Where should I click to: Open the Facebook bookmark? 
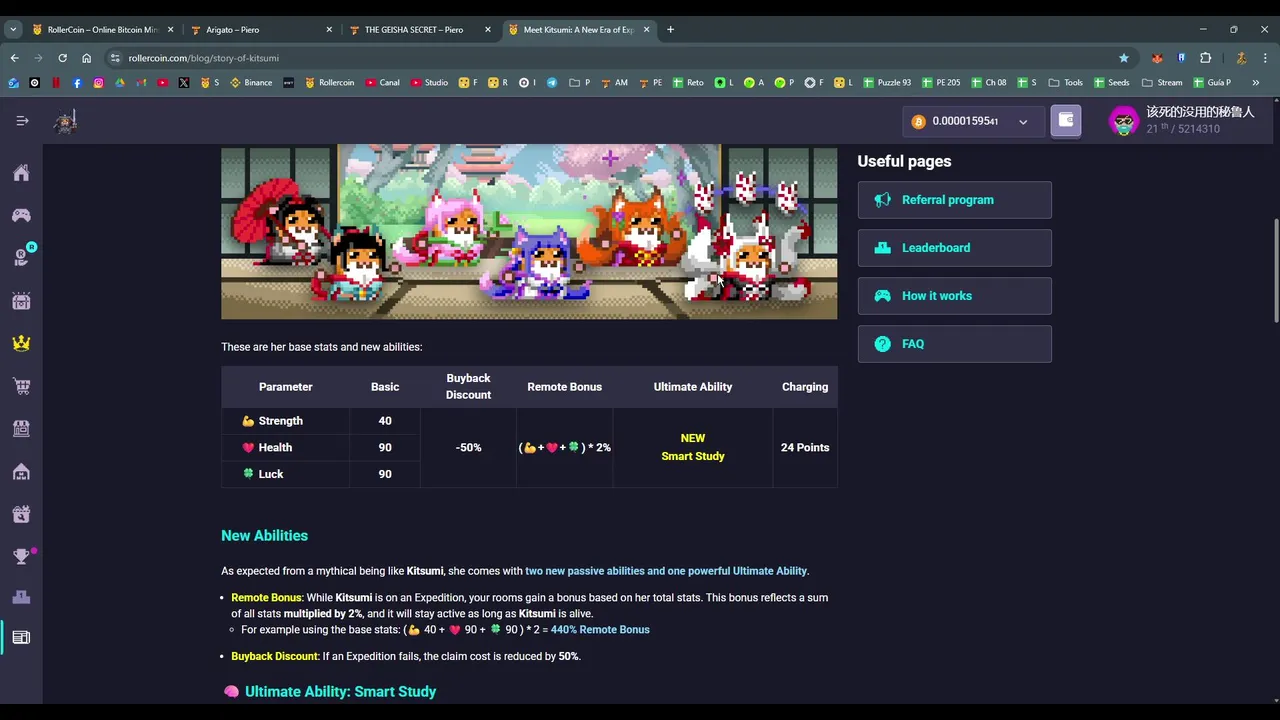pyautogui.click(x=77, y=83)
